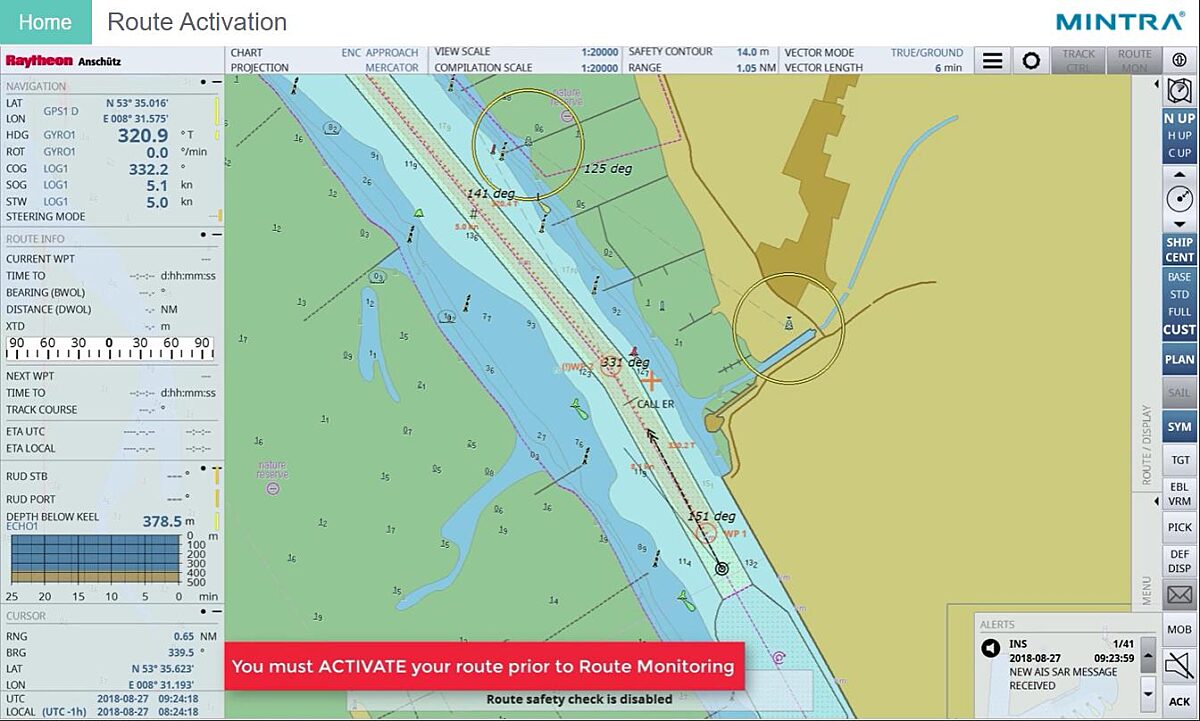Click the RANGE value 1.05 NM

pos(755,68)
